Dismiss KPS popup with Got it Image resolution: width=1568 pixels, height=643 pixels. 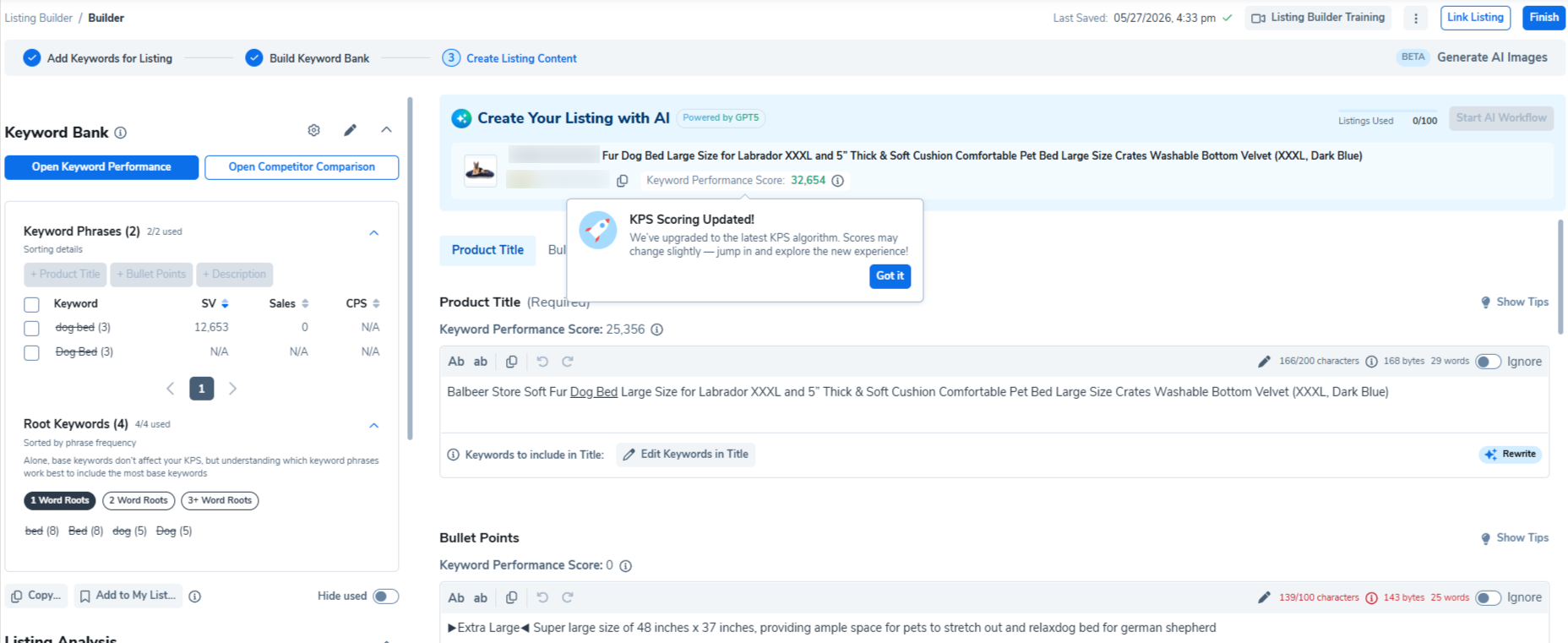[890, 276]
